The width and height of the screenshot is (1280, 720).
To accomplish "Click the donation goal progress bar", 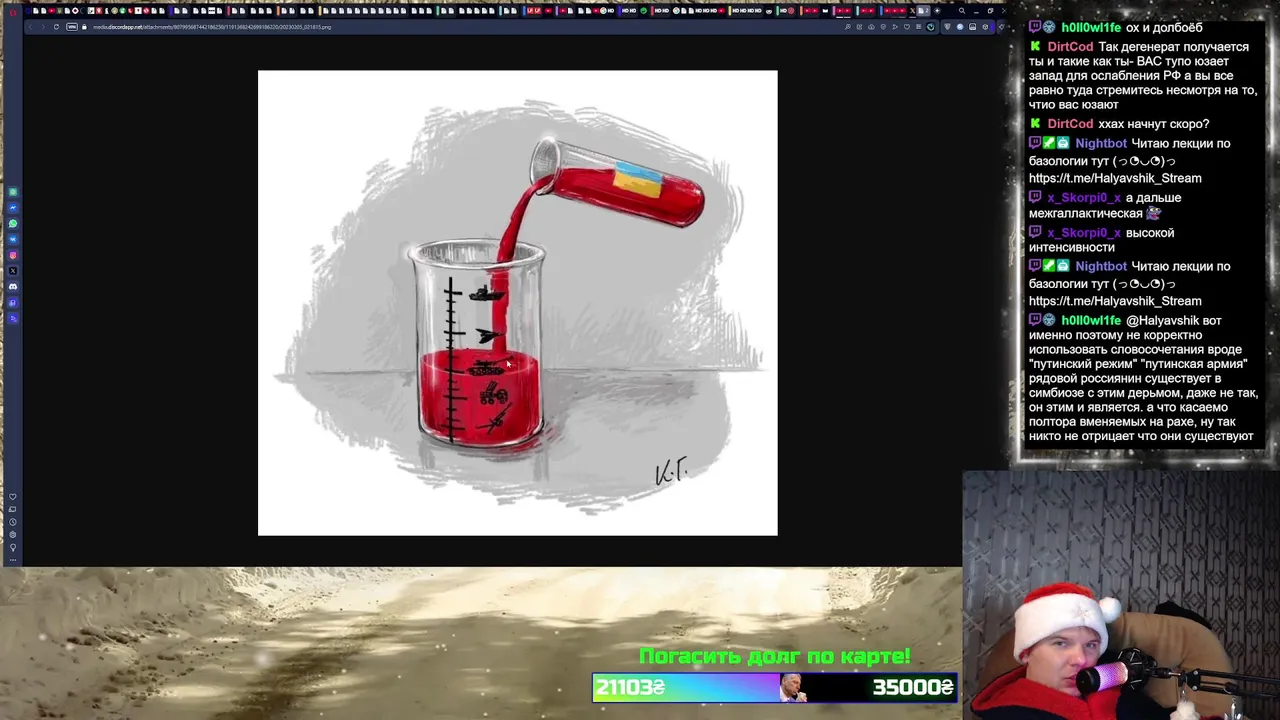I will click(x=775, y=687).
